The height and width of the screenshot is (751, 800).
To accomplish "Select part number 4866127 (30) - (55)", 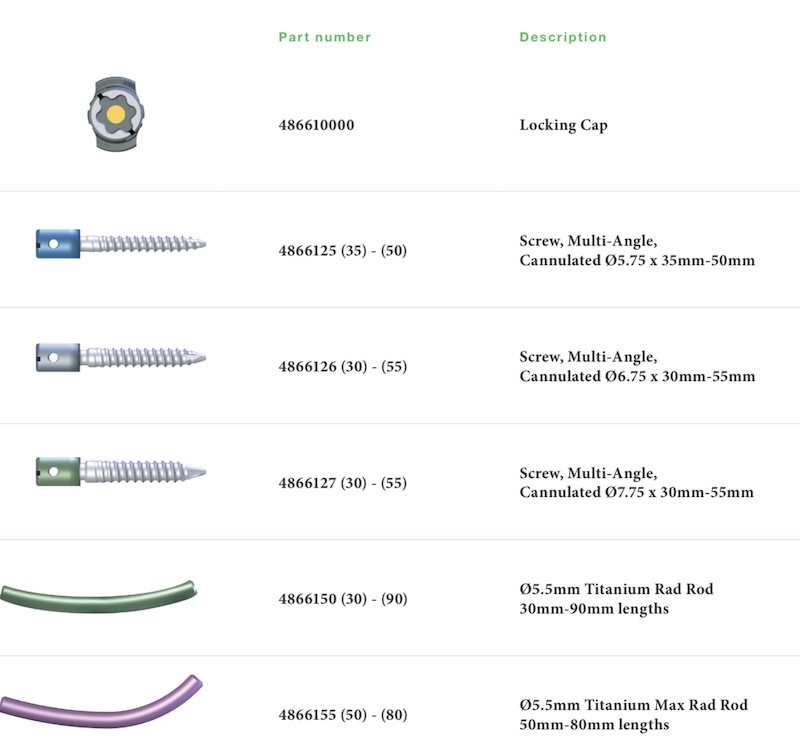I will 342,483.
